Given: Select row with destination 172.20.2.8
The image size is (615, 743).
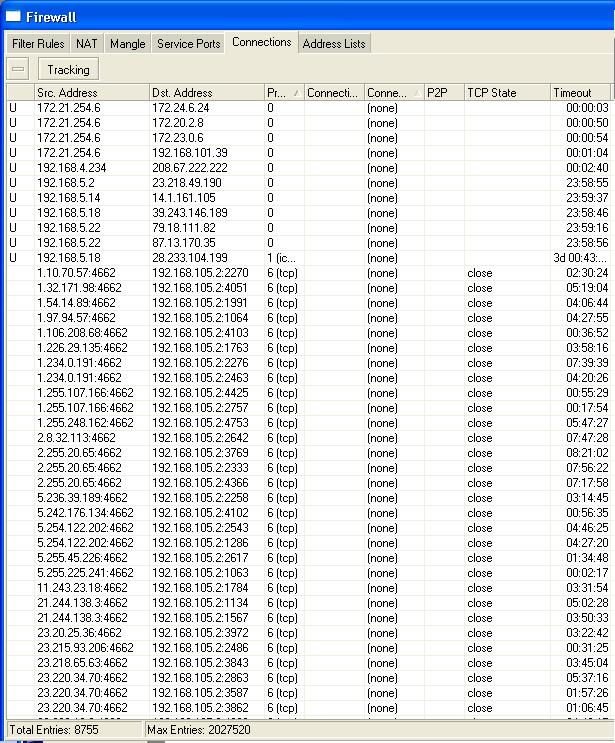Looking at the screenshot, I should click(x=308, y=123).
